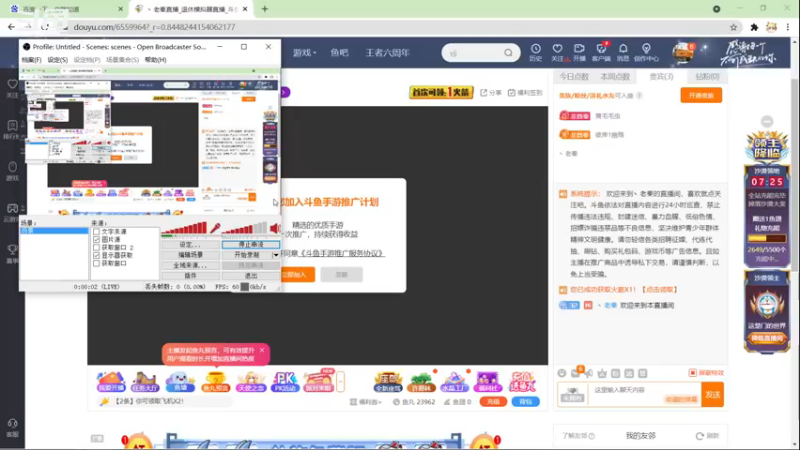Open new browser tab with plus
This screenshot has height=450, width=800.
click(265, 9)
